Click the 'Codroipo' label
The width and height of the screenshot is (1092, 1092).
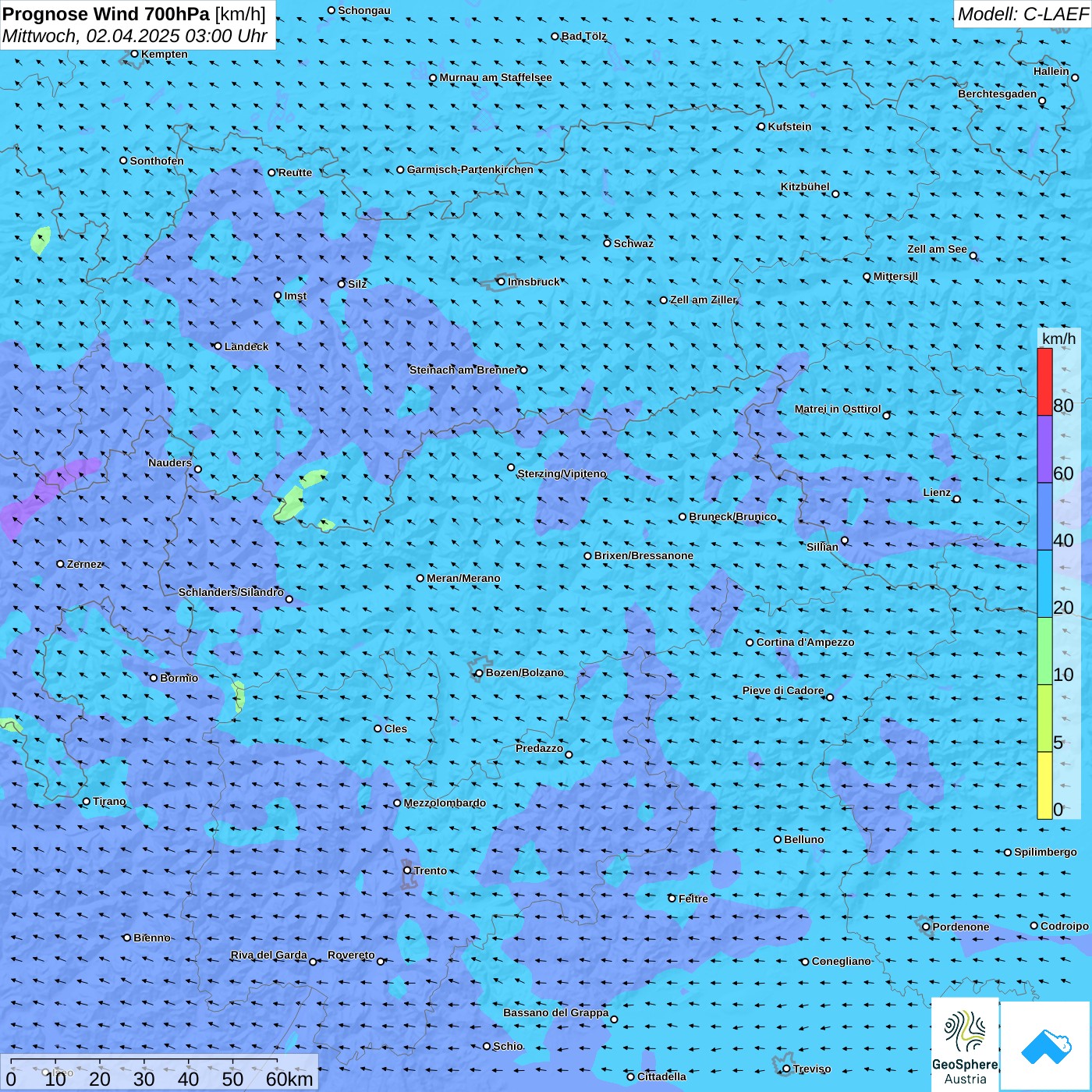1064,926
